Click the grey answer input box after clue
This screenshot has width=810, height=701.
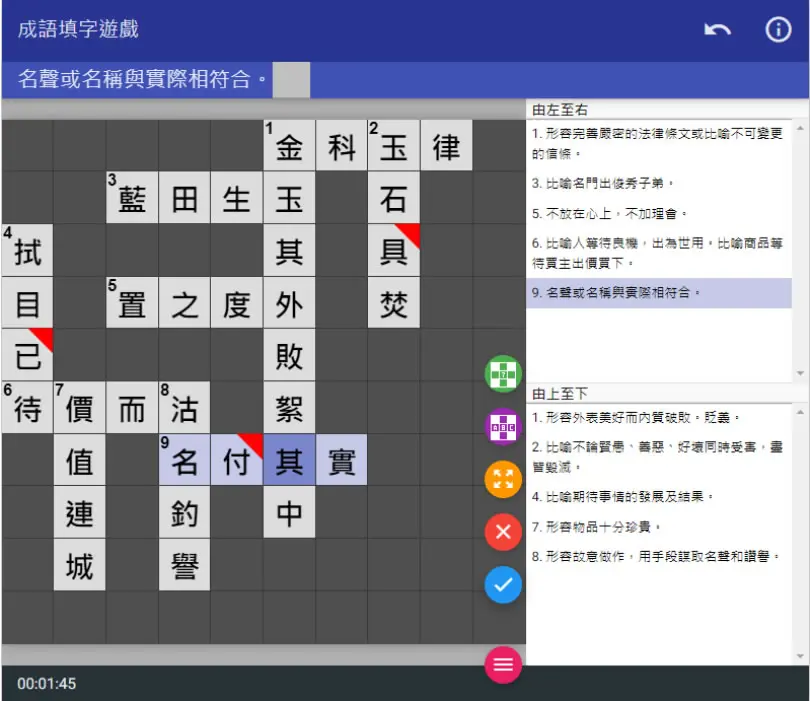point(291,80)
